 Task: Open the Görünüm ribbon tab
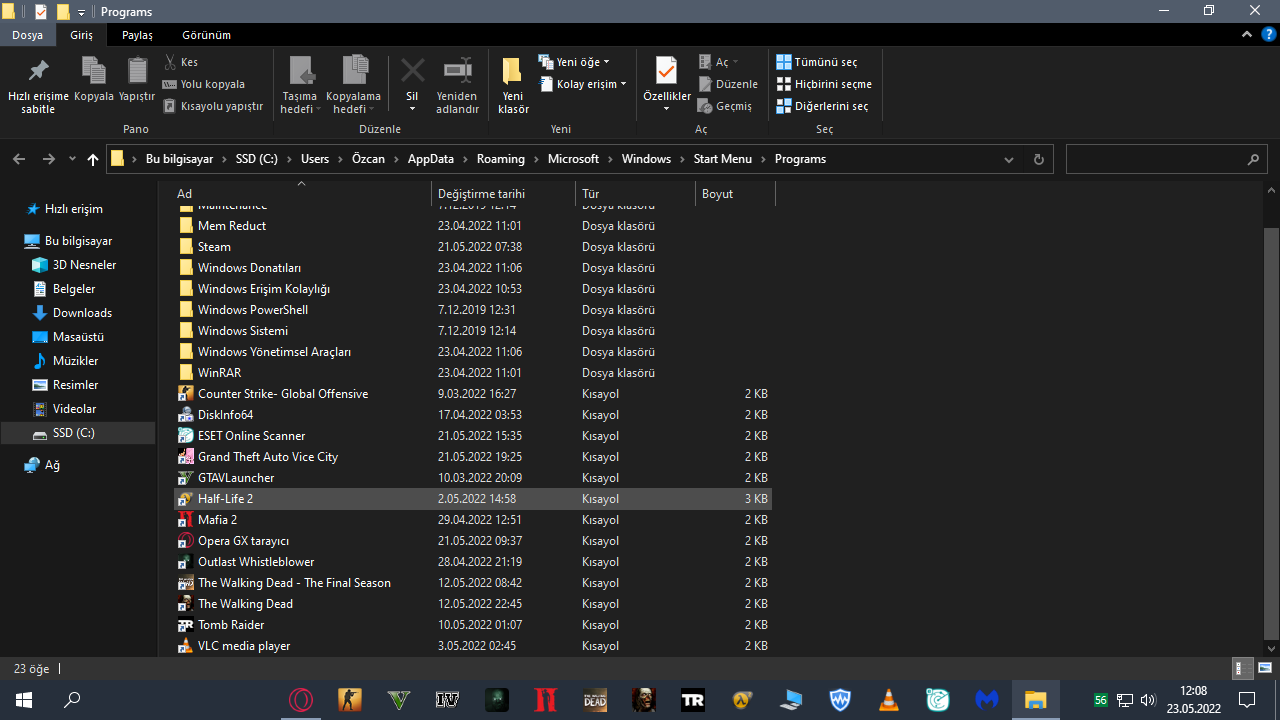click(206, 35)
